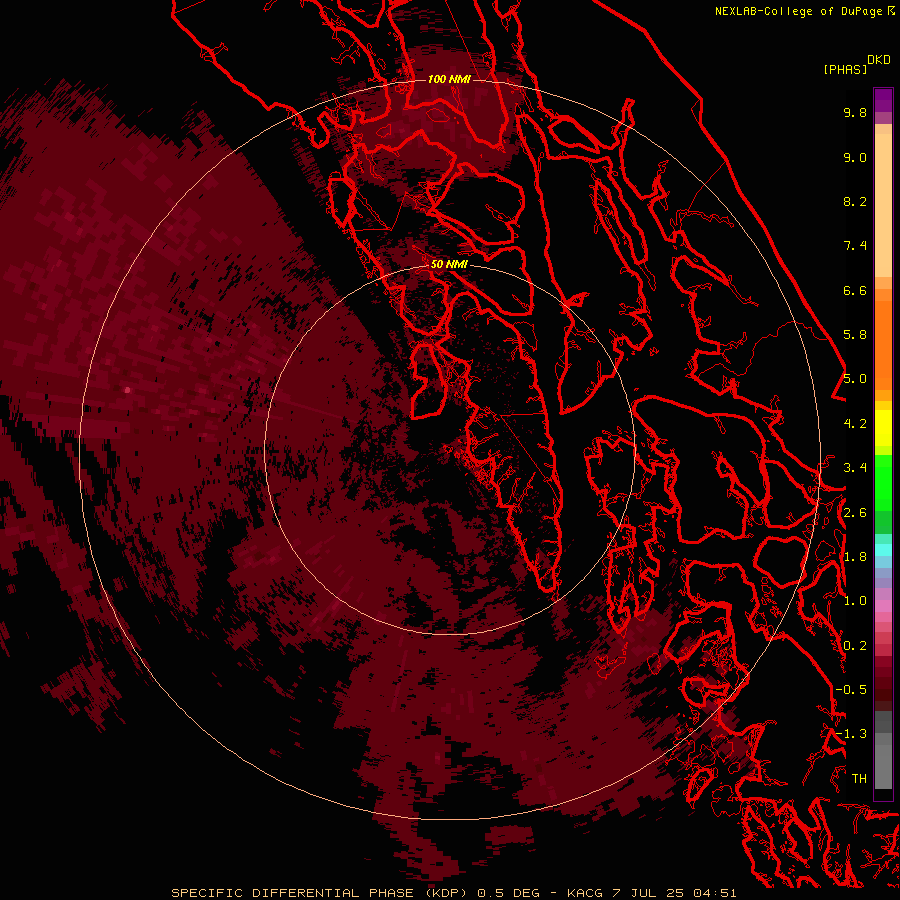Click the 0.2 scale value
The width and height of the screenshot is (900, 900).
(x=855, y=646)
